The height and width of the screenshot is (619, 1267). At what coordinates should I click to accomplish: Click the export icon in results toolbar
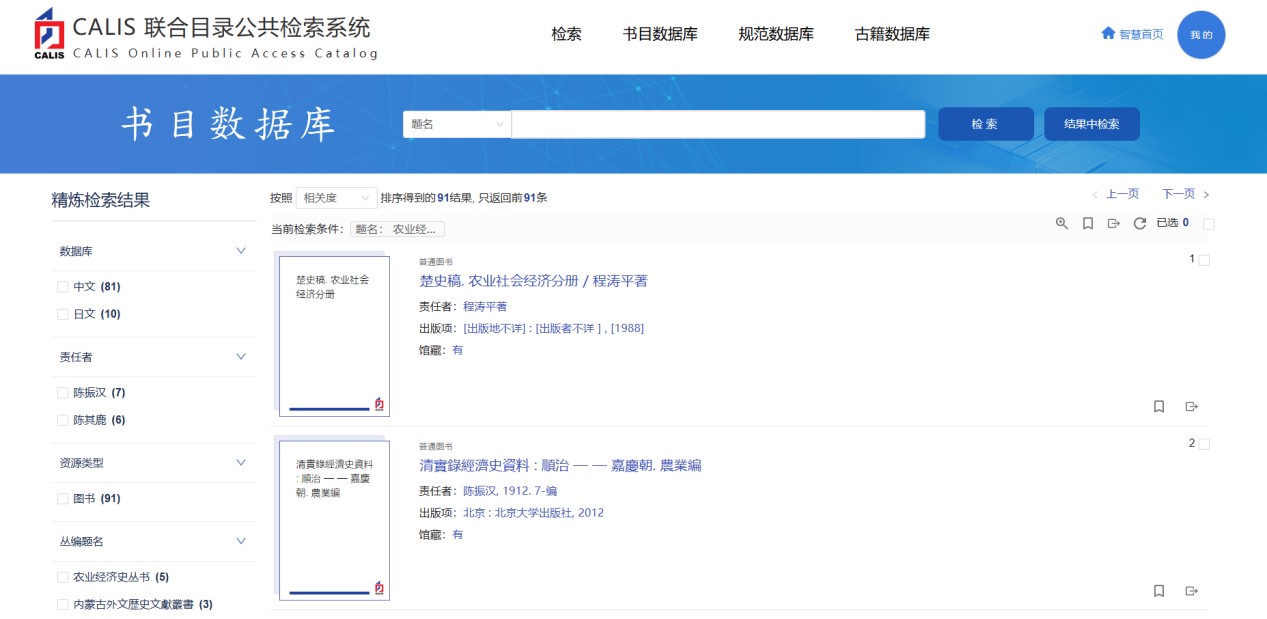1114,223
